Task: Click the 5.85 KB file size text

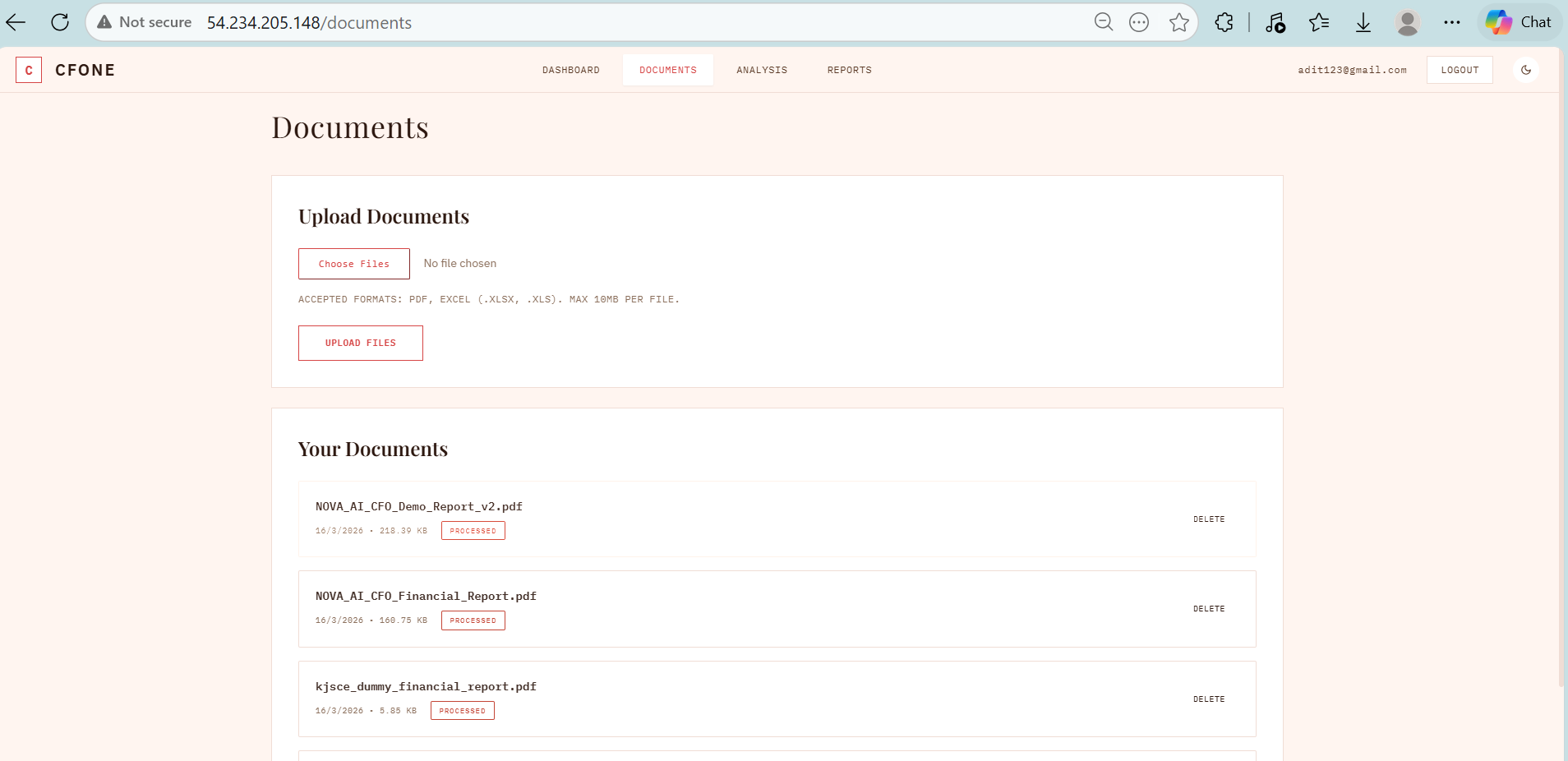Action: coord(398,711)
